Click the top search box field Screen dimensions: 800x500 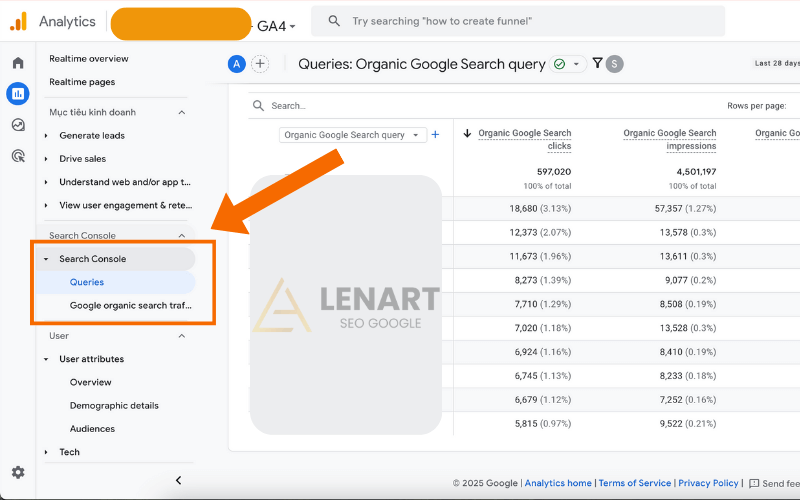[518, 21]
